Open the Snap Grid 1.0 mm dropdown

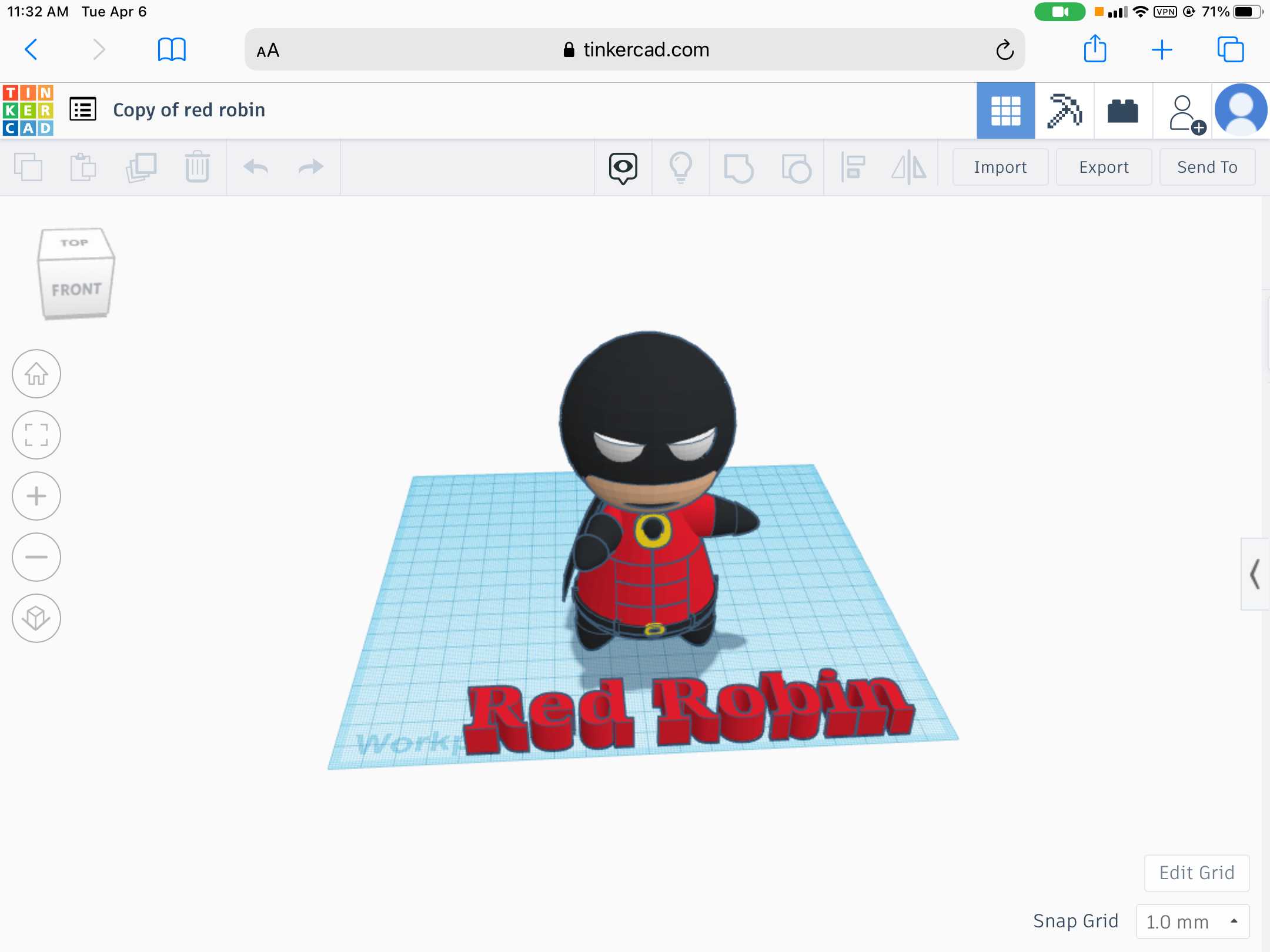(1192, 921)
